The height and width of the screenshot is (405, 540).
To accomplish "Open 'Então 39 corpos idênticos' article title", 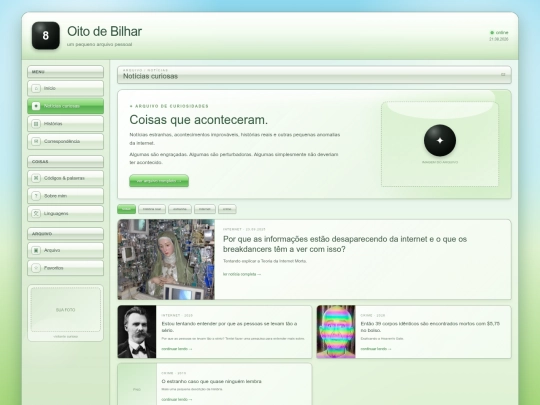I will tap(430, 327).
